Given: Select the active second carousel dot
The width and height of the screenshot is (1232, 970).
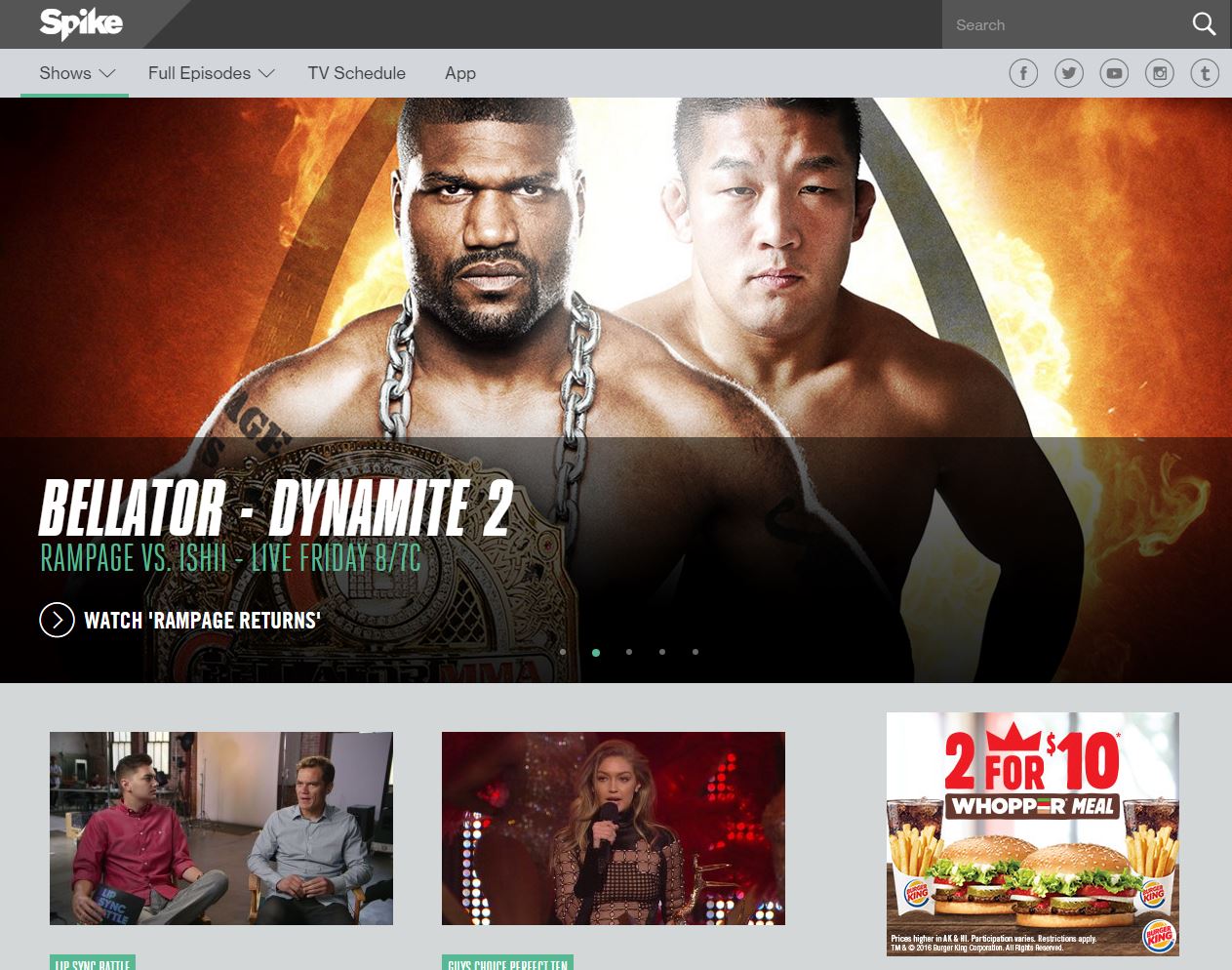Looking at the screenshot, I should (596, 652).
